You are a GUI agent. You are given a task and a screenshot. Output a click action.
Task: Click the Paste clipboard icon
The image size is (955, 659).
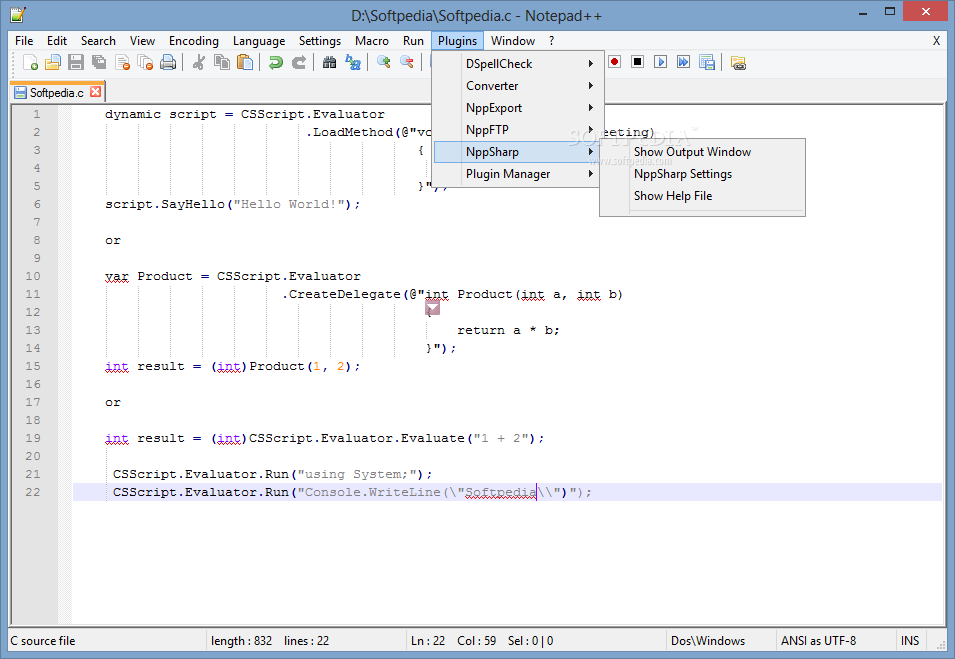tap(245, 62)
